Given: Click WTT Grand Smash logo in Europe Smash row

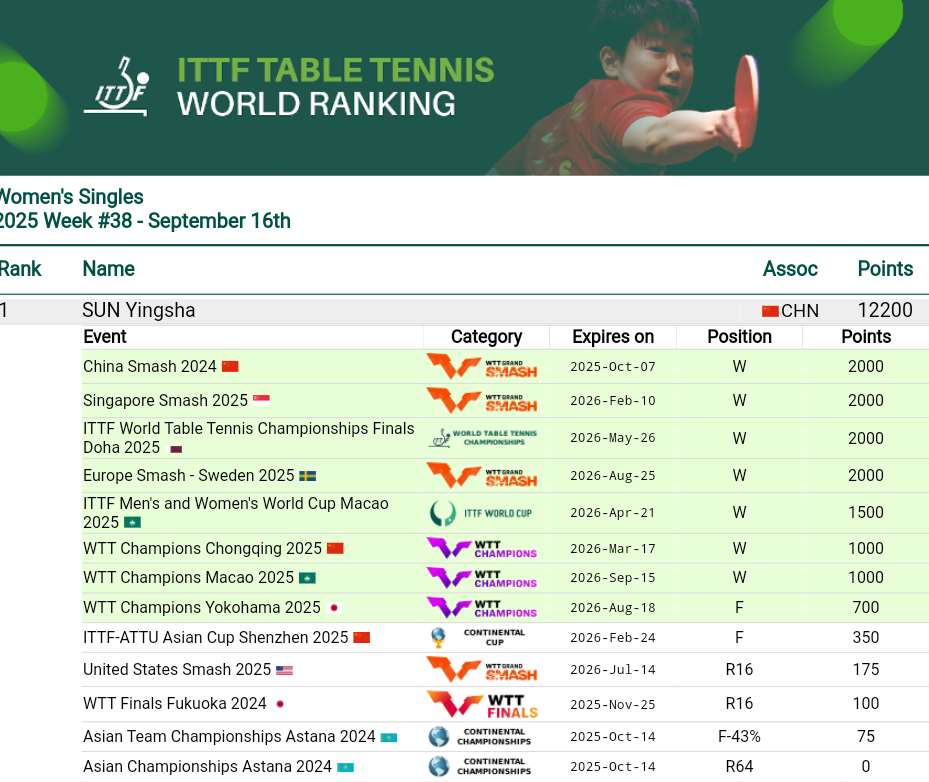Looking at the screenshot, I should [482, 476].
